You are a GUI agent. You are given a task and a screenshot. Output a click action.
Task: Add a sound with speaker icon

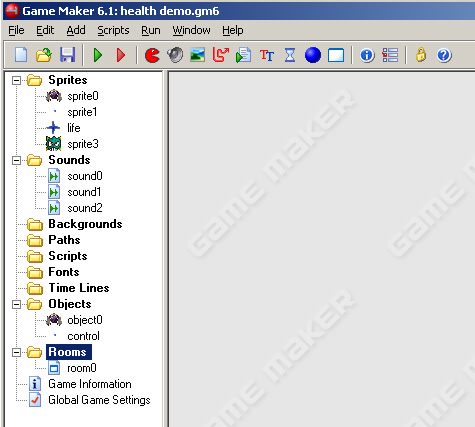175,55
